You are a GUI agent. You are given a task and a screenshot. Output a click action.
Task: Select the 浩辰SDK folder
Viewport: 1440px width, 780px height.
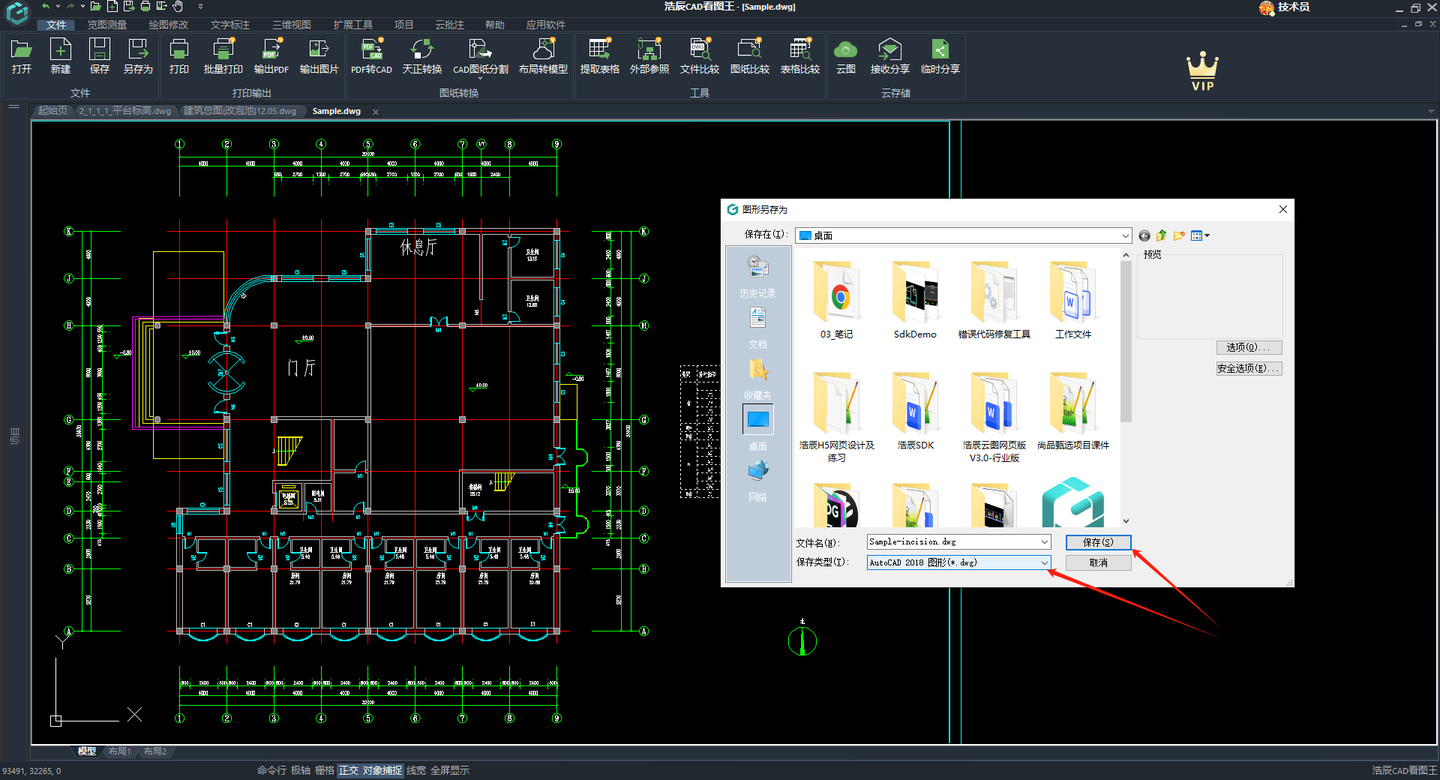click(915, 410)
